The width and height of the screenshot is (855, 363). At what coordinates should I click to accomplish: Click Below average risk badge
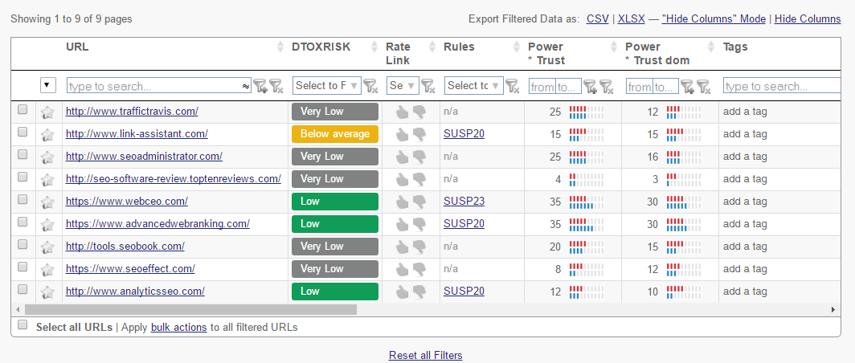pyautogui.click(x=335, y=134)
